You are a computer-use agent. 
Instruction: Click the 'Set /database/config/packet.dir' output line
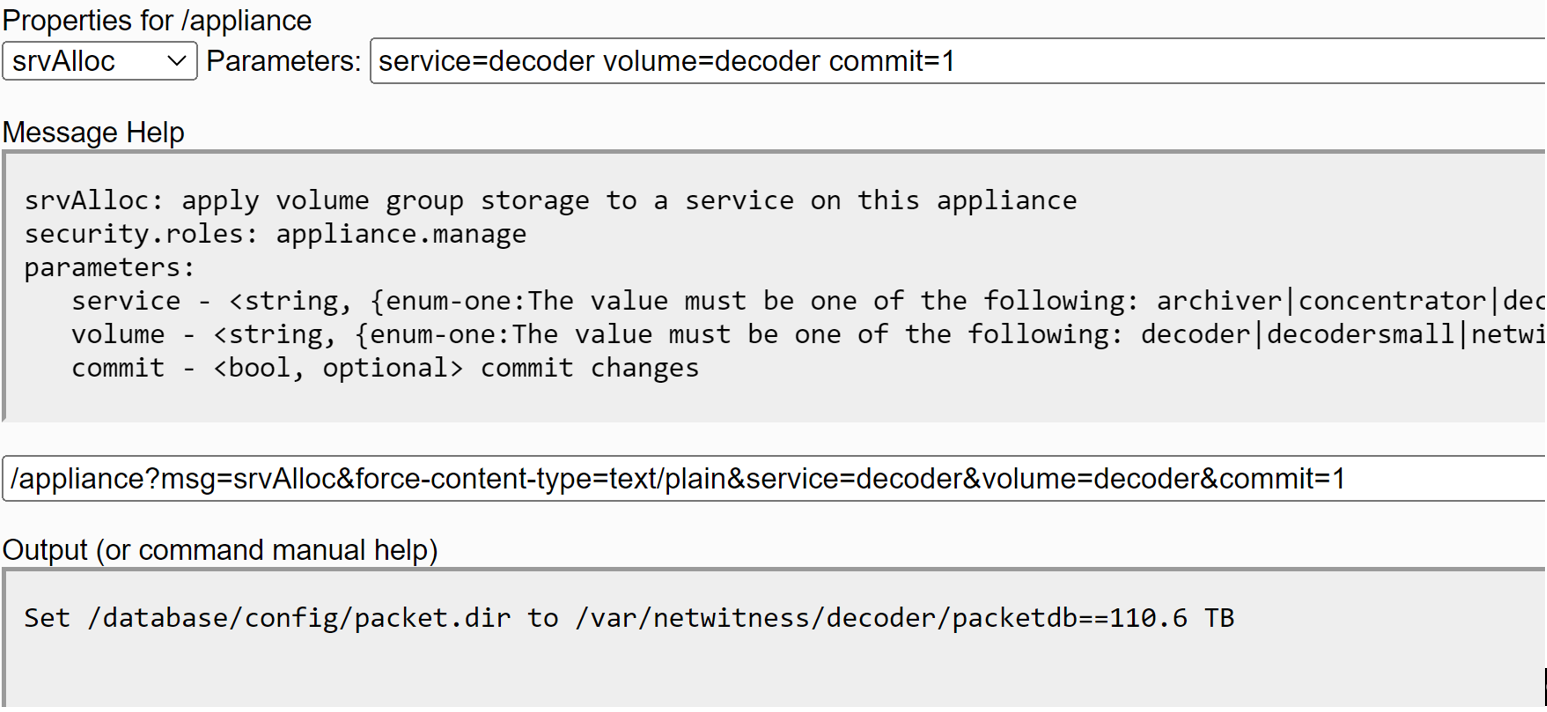point(629,618)
